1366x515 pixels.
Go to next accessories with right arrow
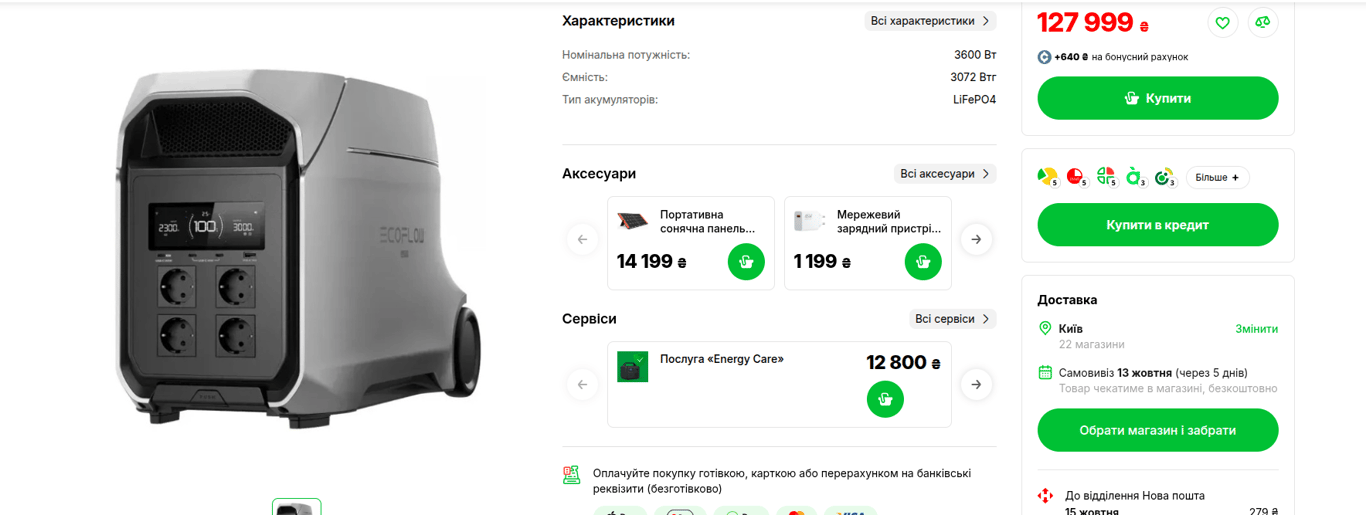(976, 239)
